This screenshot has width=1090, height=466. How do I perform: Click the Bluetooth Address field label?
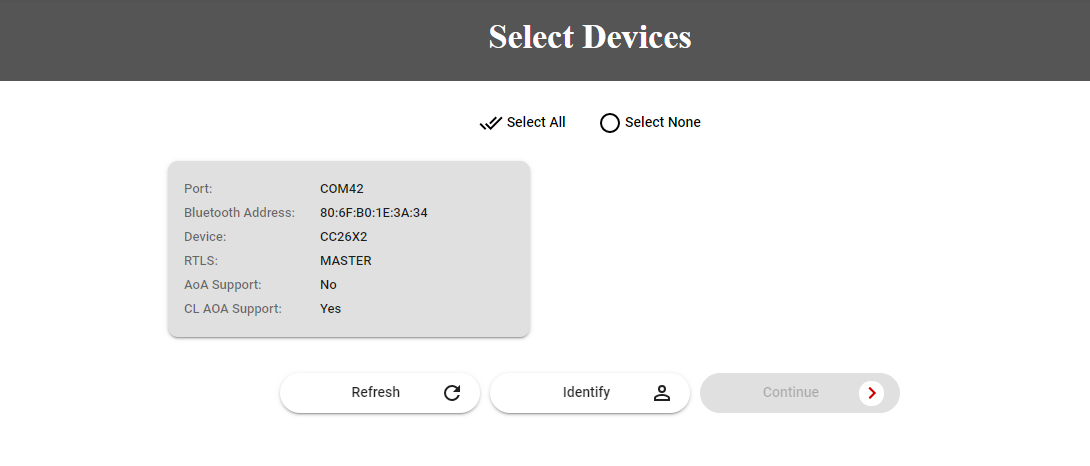[239, 212]
